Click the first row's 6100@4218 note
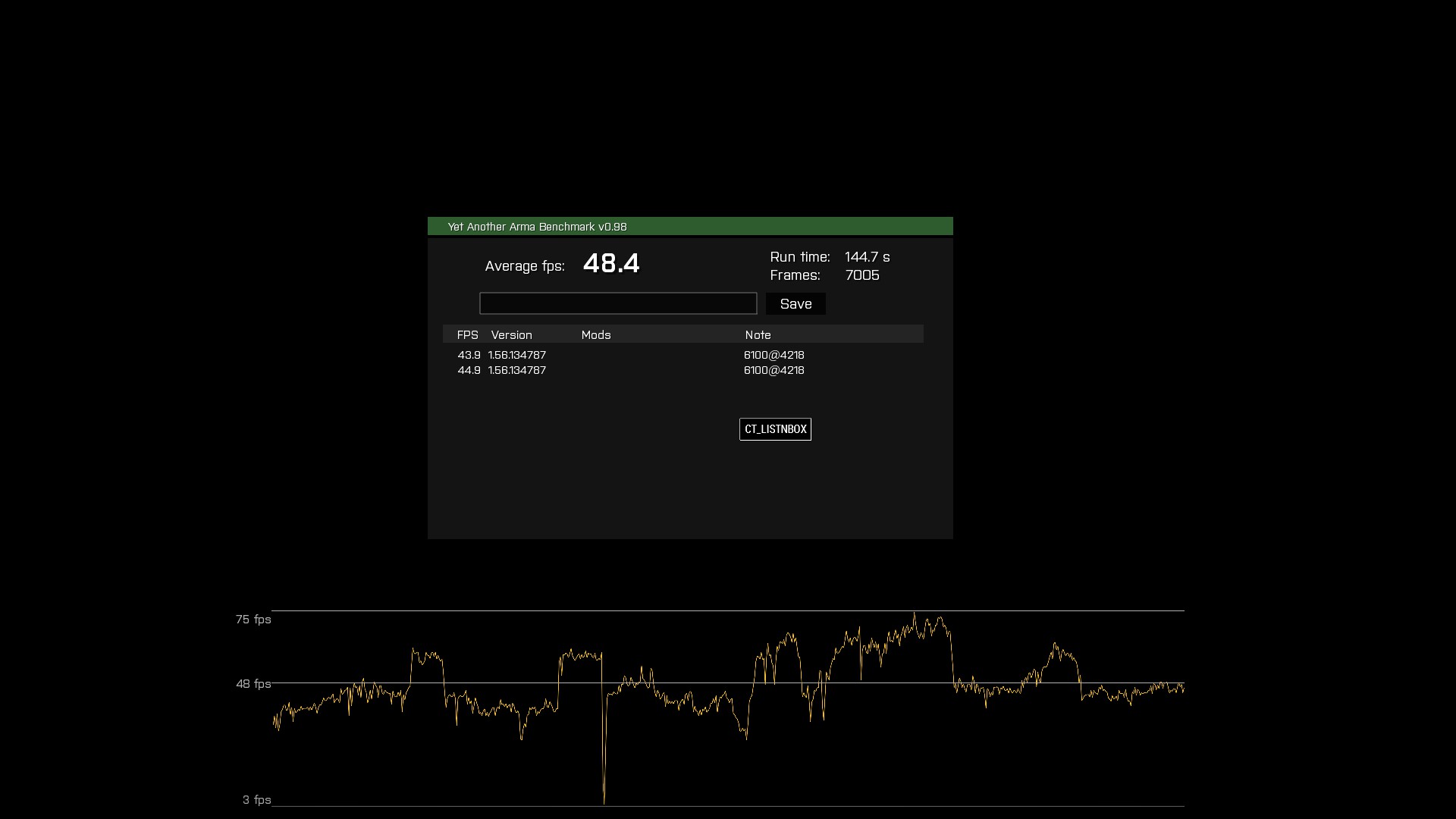Image resolution: width=1456 pixels, height=819 pixels. pyautogui.click(x=773, y=355)
